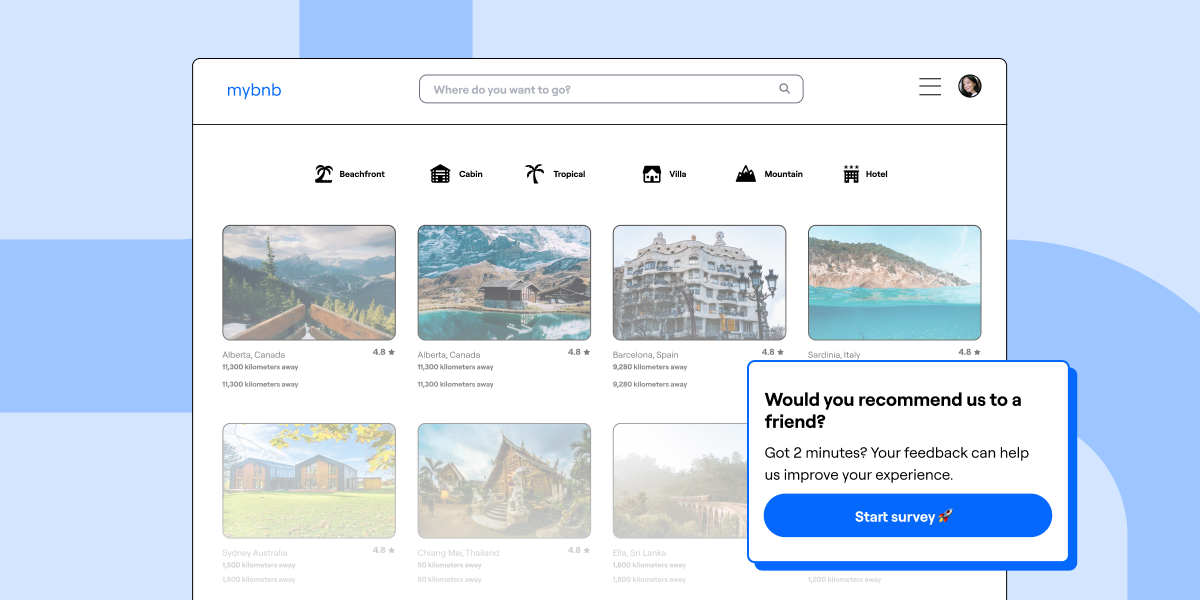Open the profile avatar menu
This screenshot has height=600, width=1200.
click(x=970, y=86)
